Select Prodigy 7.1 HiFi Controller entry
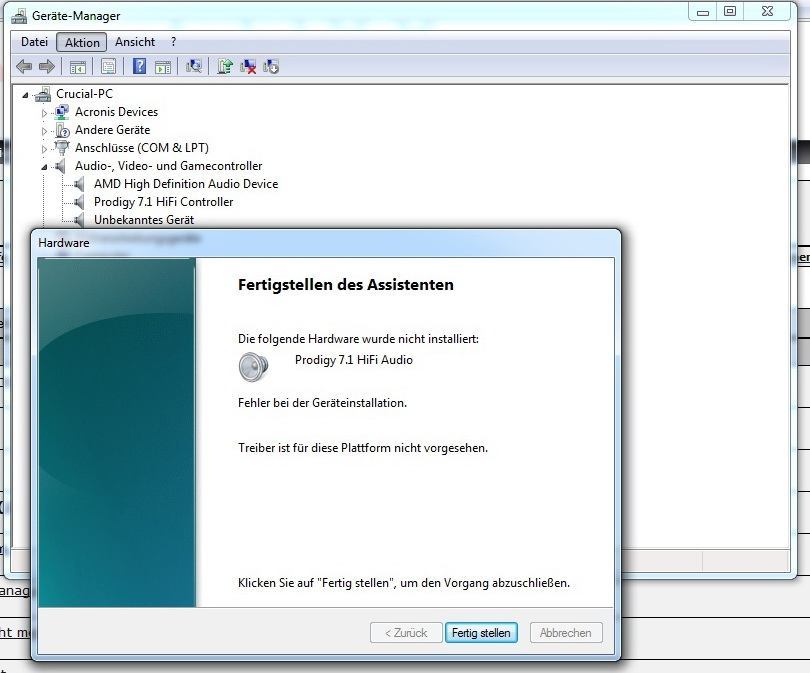This screenshot has width=810, height=673. (163, 202)
